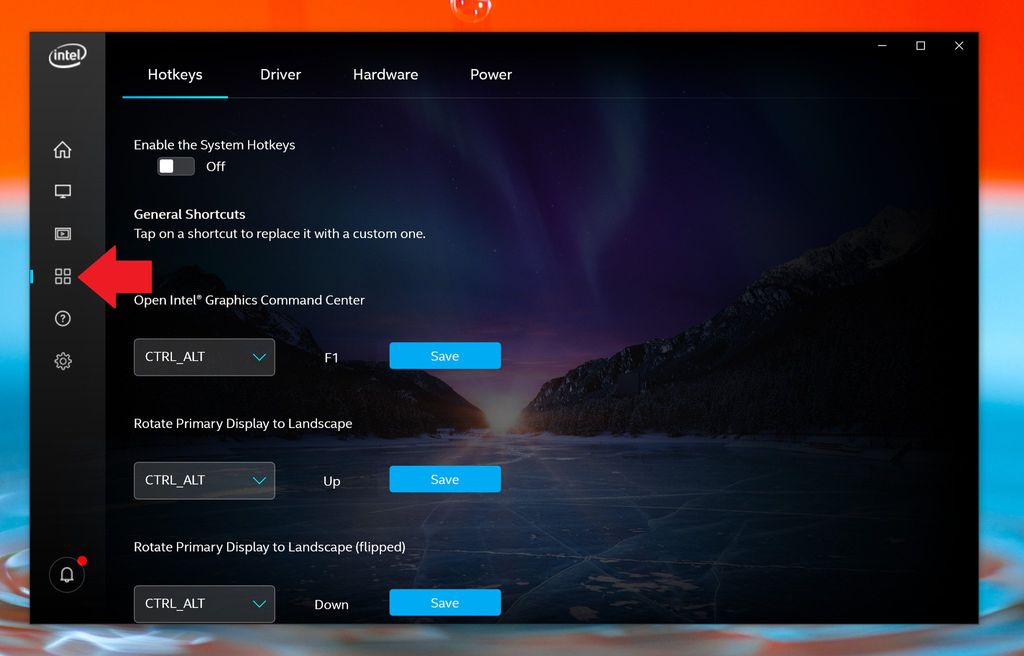Click the System icon marked by the arrow
The height and width of the screenshot is (656, 1024).
pyautogui.click(x=63, y=276)
